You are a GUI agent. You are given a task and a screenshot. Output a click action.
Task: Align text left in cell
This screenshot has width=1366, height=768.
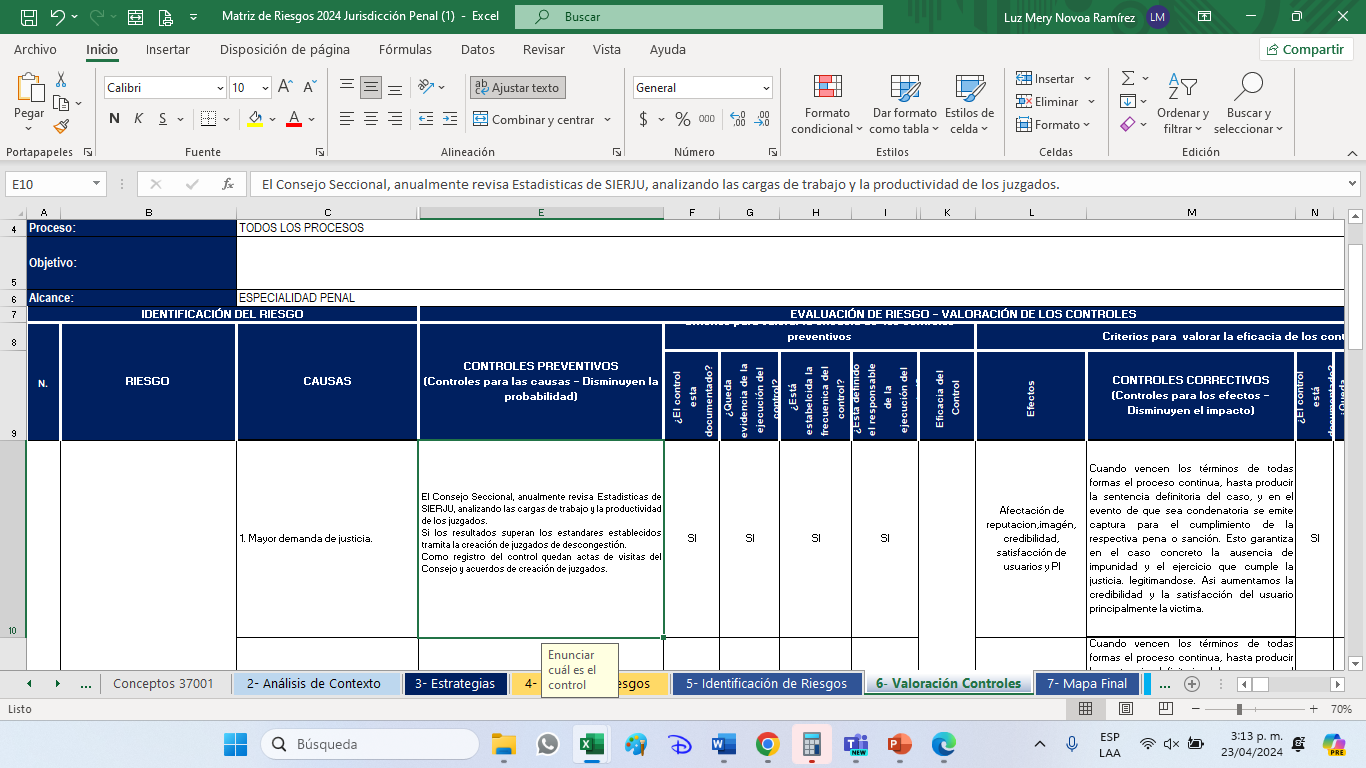tap(347, 119)
